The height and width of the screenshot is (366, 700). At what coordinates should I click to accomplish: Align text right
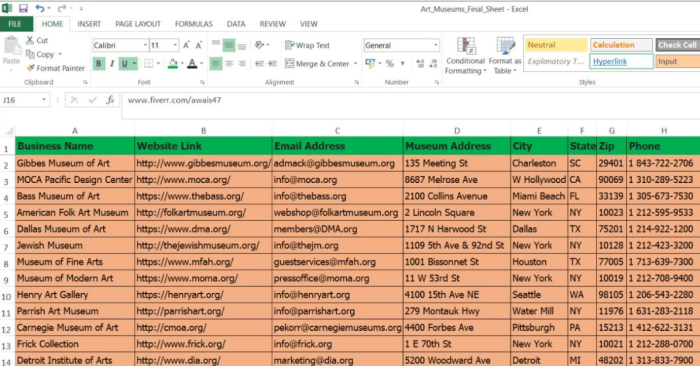pos(242,64)
